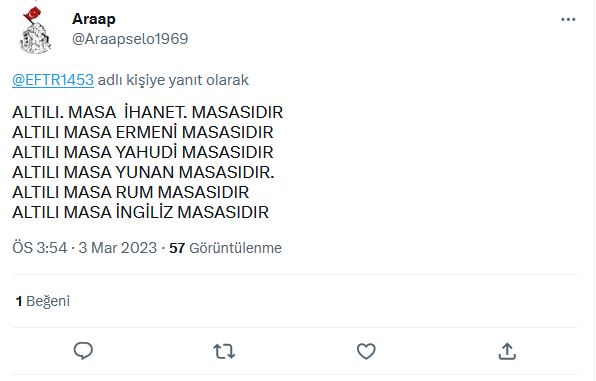Like the tweet with the heart icon

click(366, 351)
